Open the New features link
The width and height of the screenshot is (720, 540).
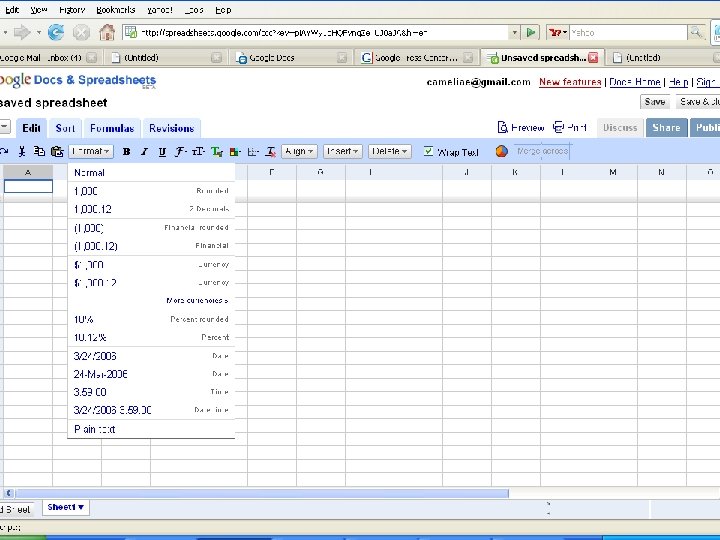click(570, 82)
